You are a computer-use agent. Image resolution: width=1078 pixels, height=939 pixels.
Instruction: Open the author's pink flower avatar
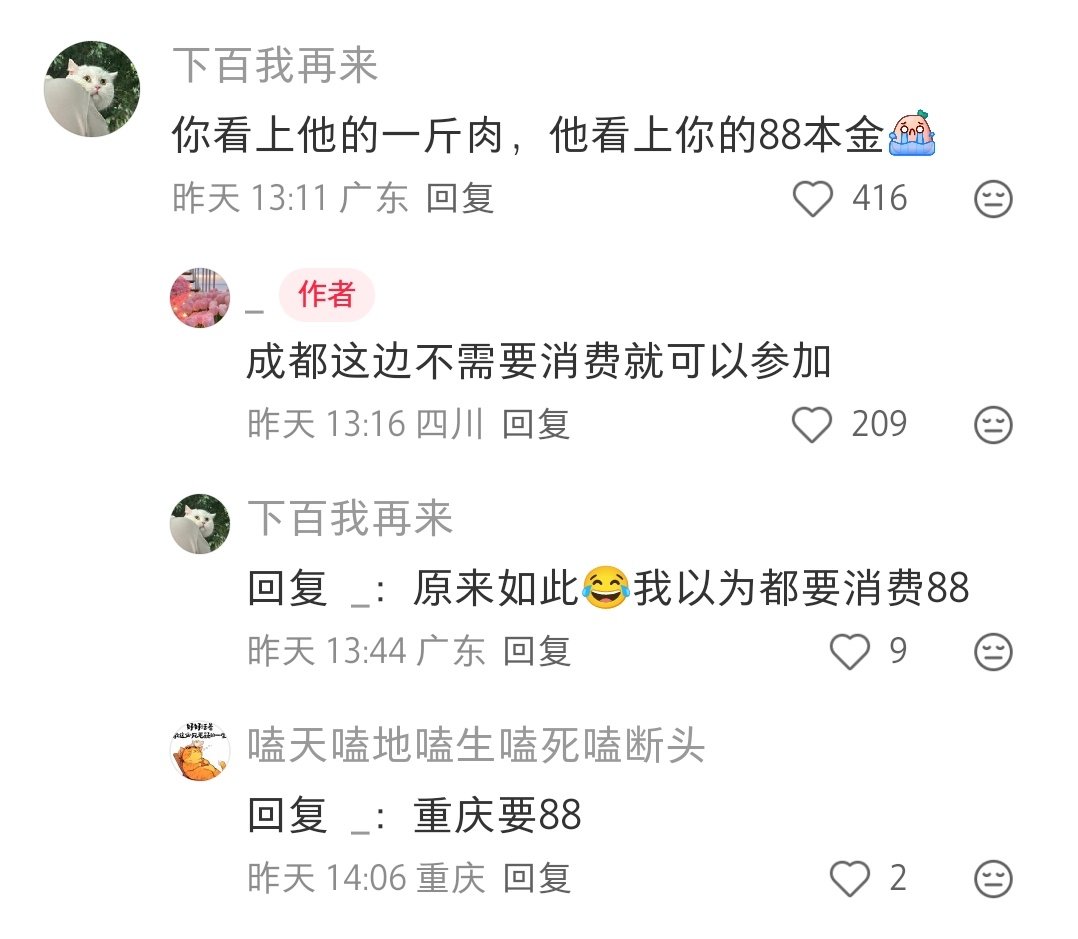pos(200,298)
